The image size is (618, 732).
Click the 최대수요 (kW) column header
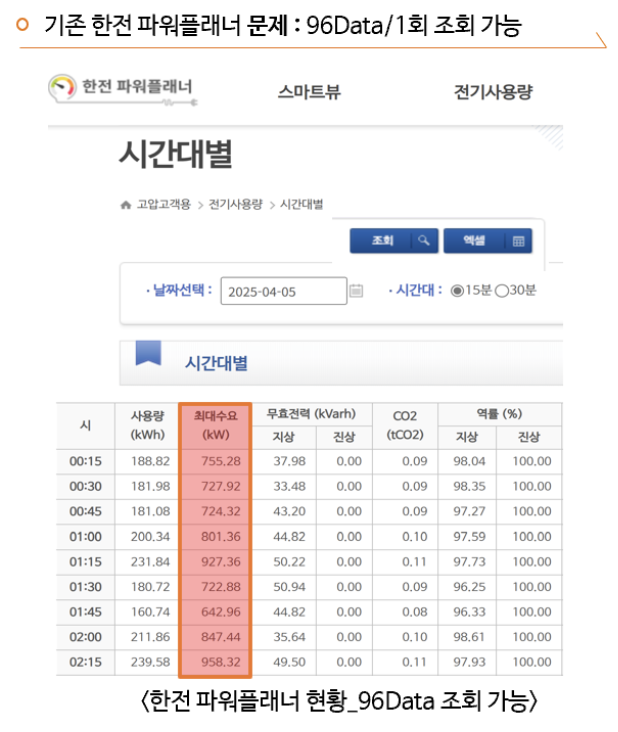tap(215, 426)
